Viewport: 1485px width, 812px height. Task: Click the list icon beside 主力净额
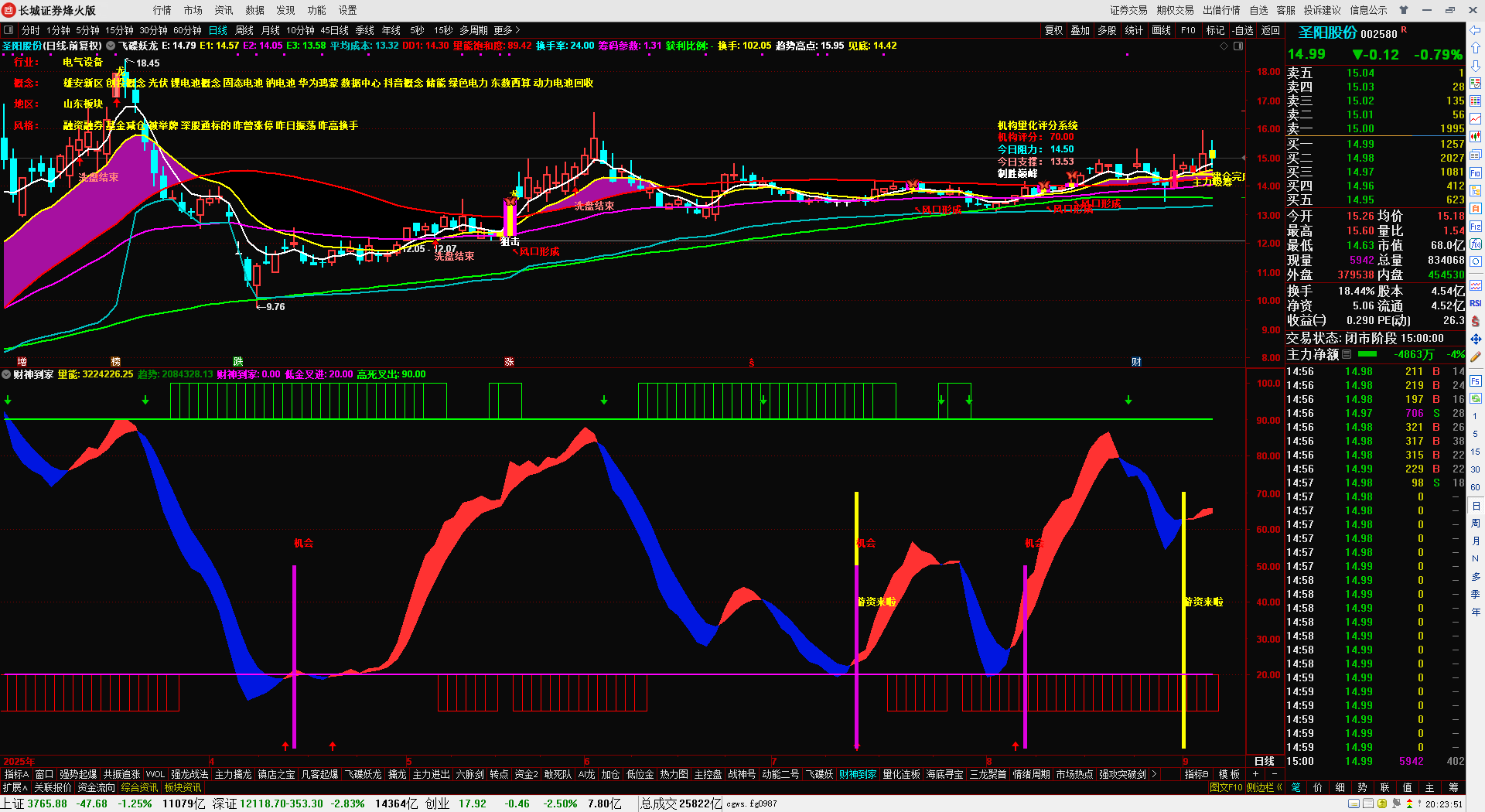(x=1347, y=354)
